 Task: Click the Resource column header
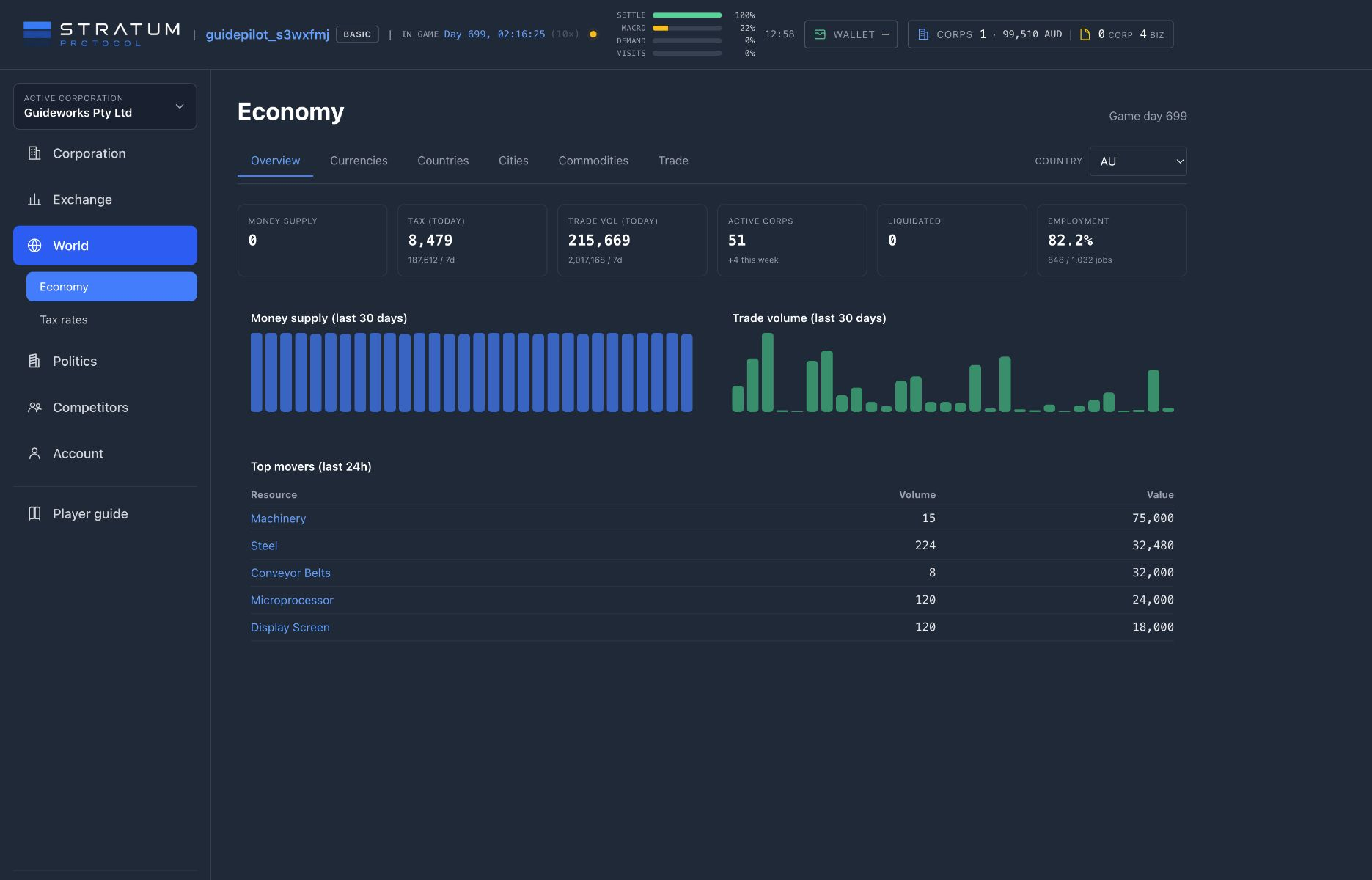point(274,495)
